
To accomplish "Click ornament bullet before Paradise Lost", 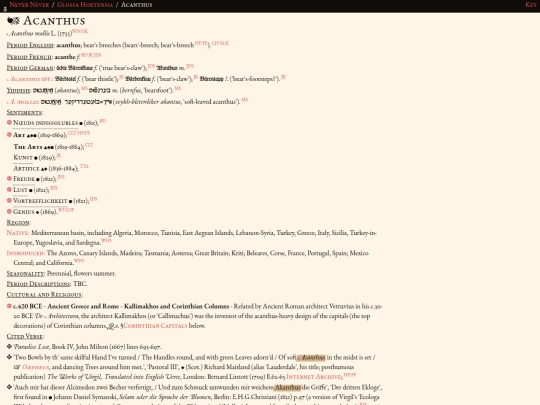I will click(x=9, y=346).
